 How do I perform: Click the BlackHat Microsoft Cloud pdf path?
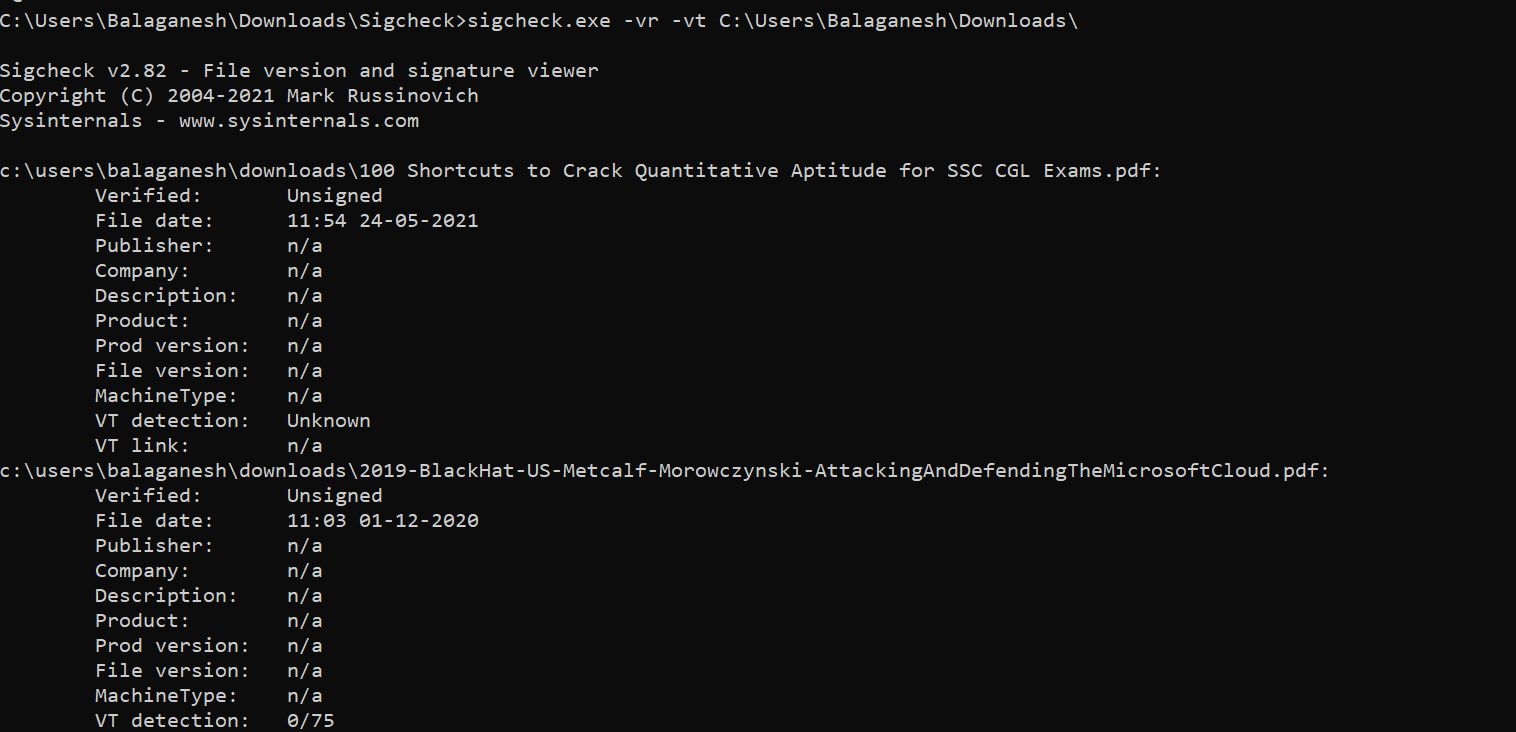665,471
